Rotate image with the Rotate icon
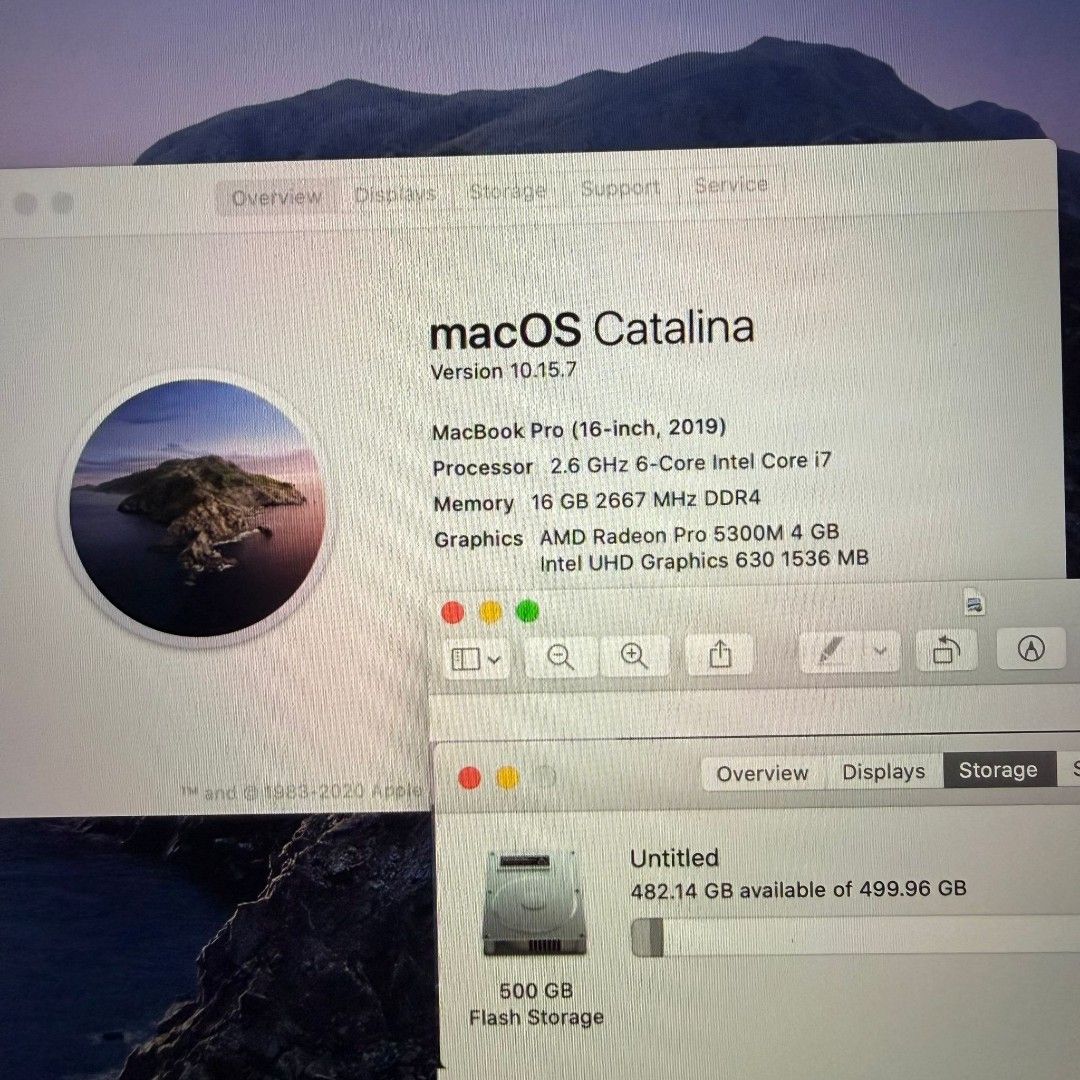This screenshot has width=1080, height=1080. tap(946, 650)
